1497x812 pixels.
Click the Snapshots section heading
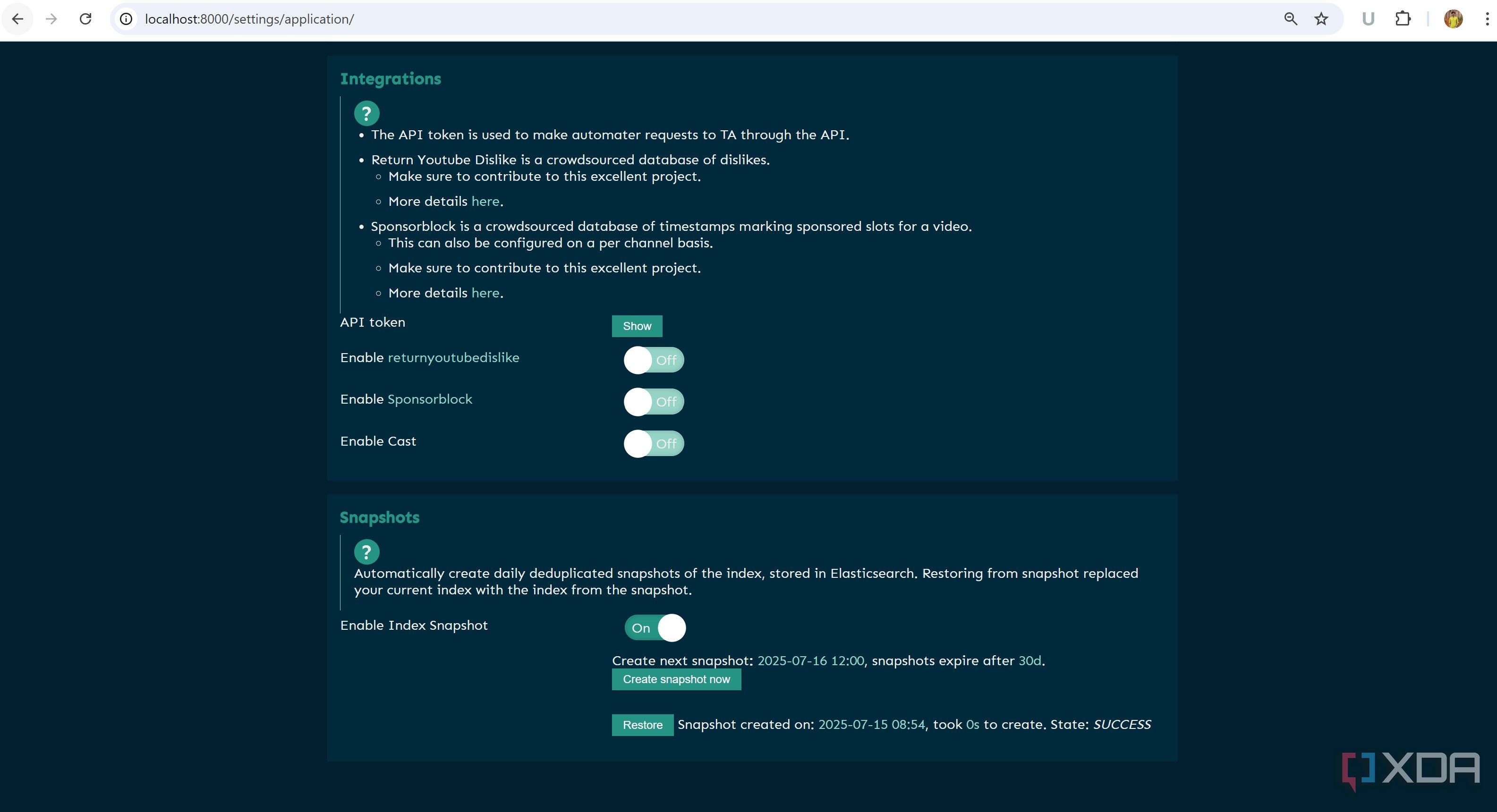(380, 517)
